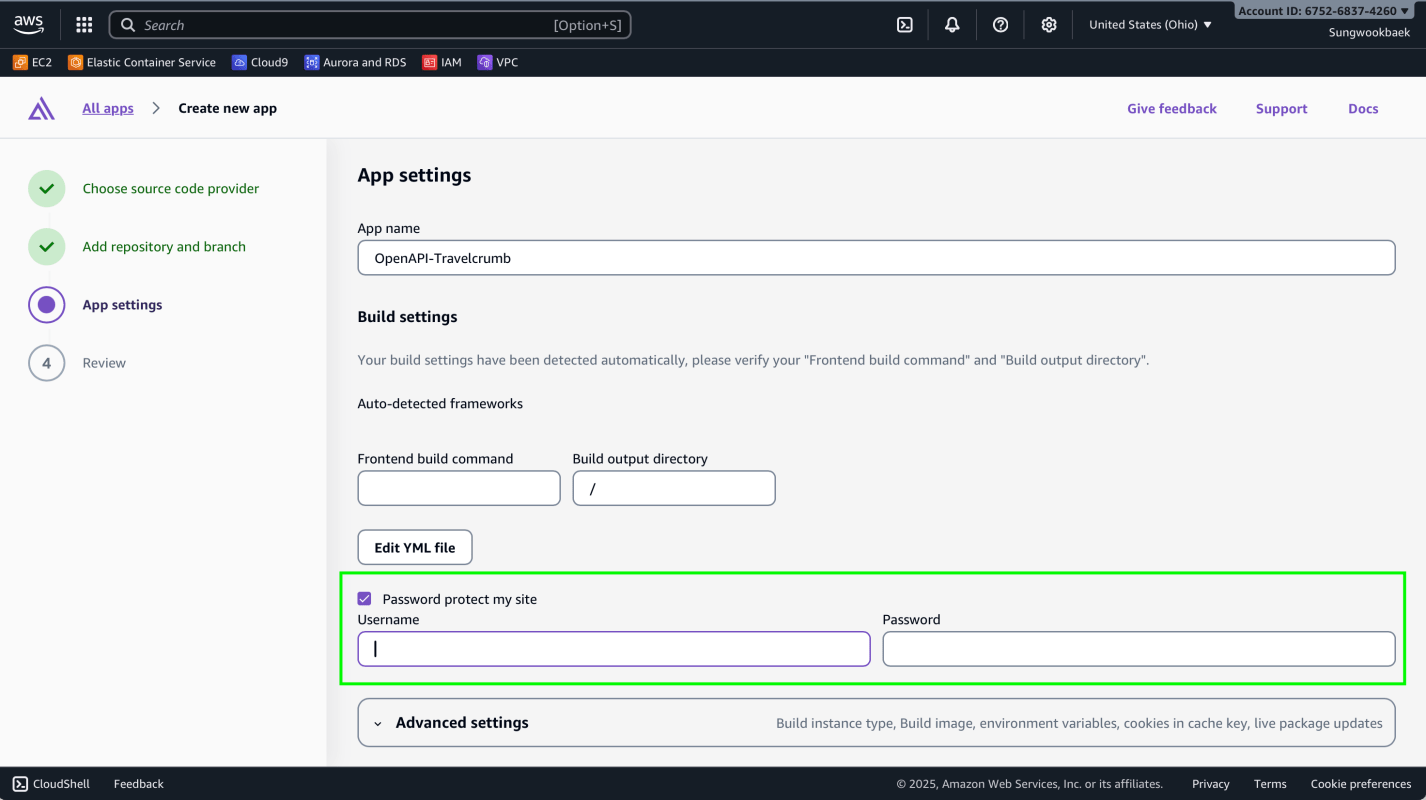Expand the Advanced settings section
The image size is (1426, 800).
coord(461,723)
